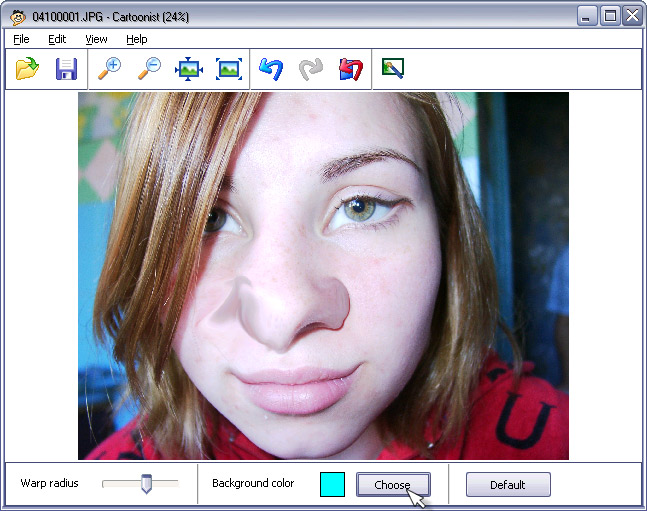Click the 'Background color' label
647x511 pixels.
[253, 483]
